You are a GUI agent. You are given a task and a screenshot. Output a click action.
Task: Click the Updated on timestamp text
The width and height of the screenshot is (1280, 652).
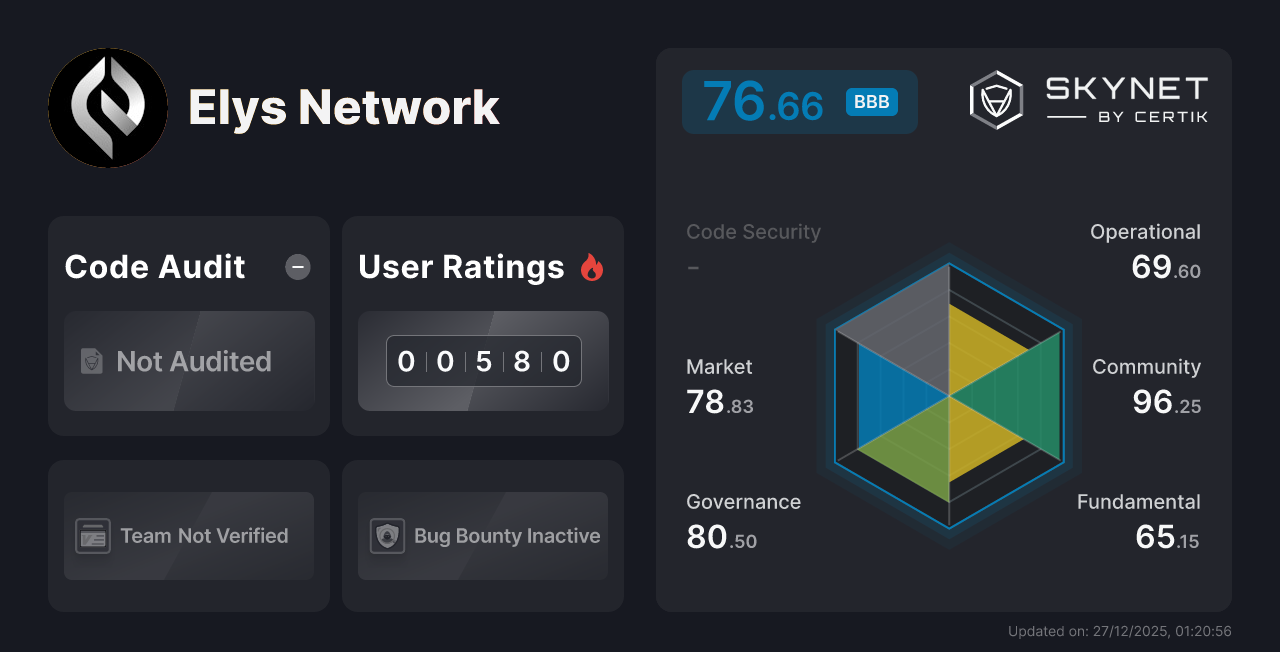[1120, 631]
